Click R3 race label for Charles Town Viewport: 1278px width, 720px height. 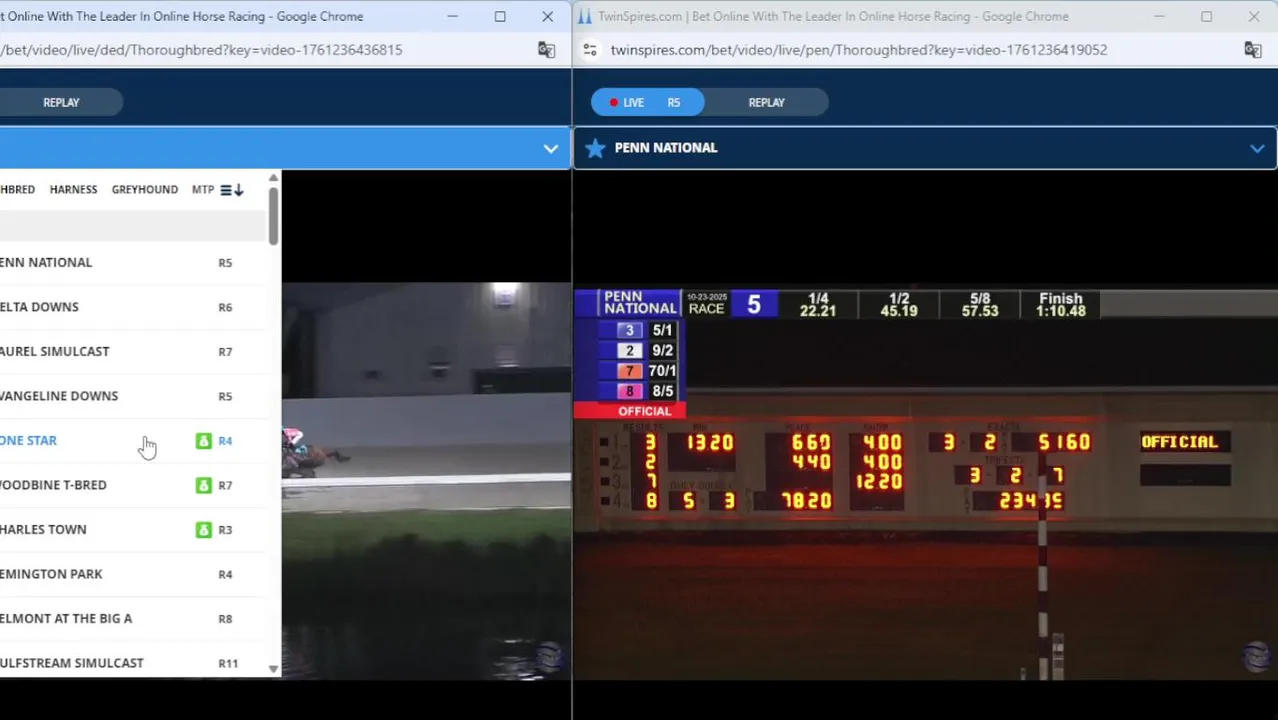[225, 530]
